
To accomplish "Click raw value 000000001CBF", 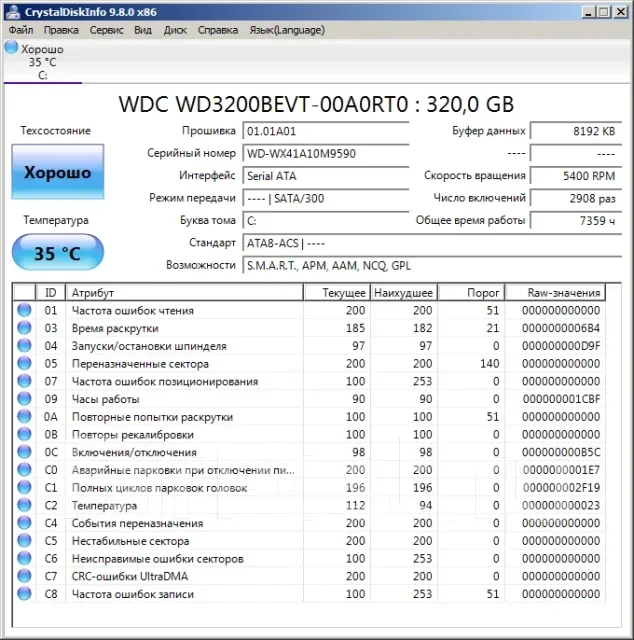I will pos(561,399).
